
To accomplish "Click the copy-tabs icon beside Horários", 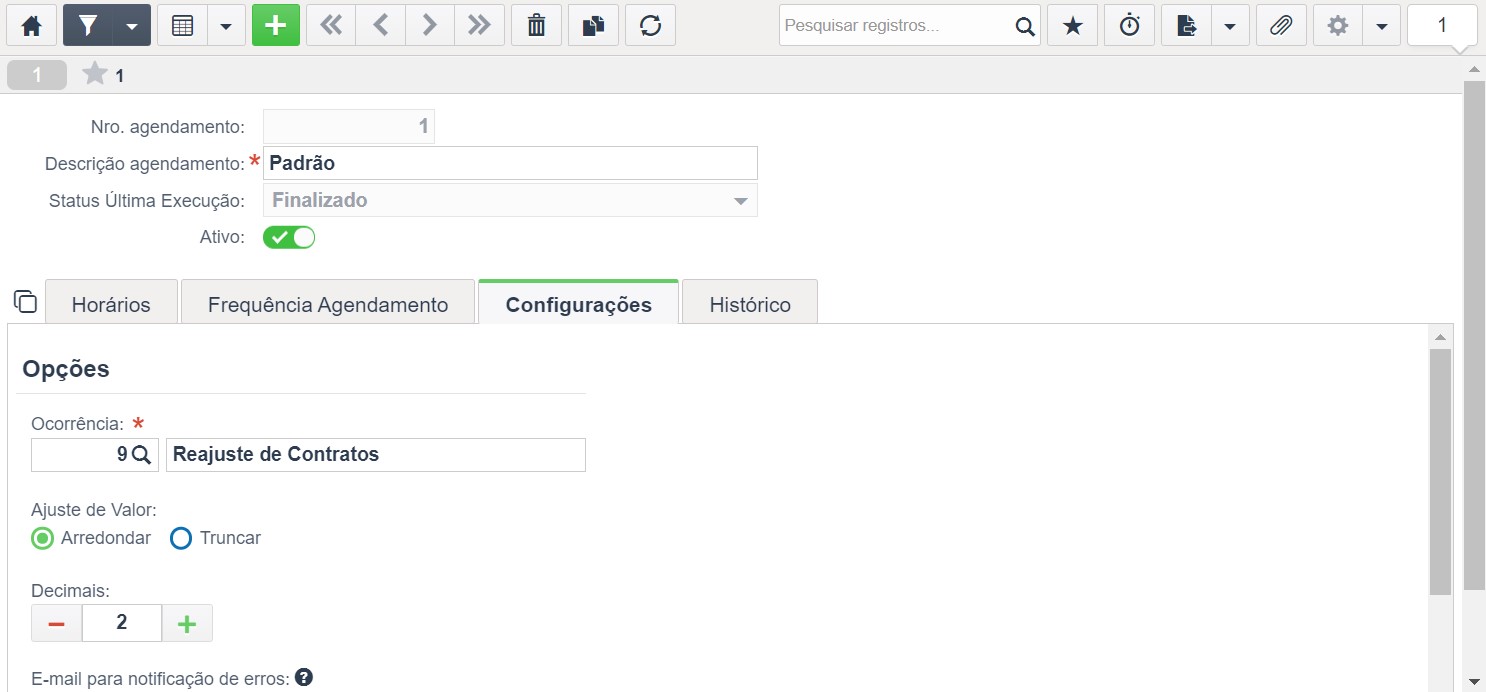I will [x=25, y=301].
